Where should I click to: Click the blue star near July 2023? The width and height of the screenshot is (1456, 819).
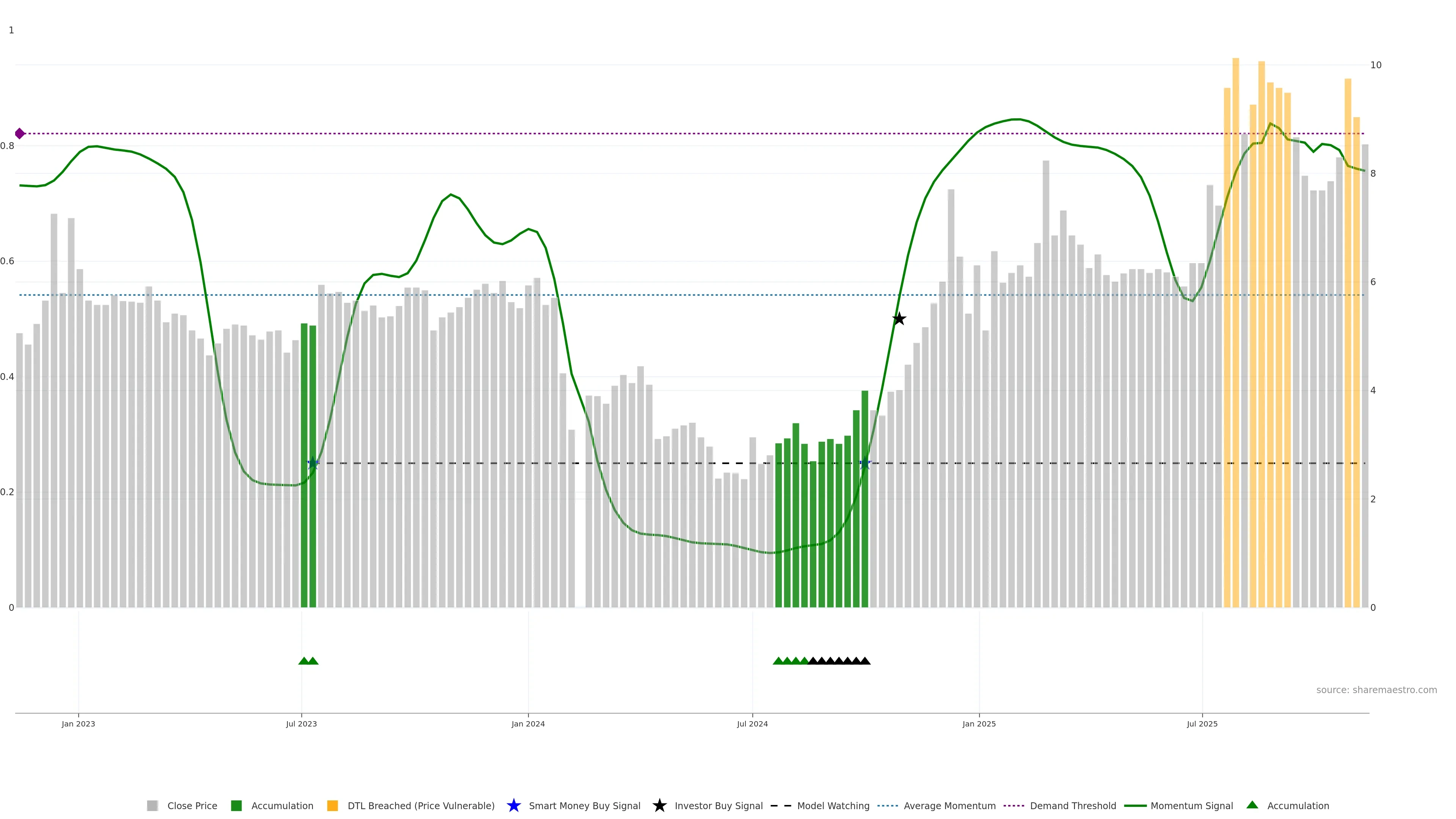pos(312,463)
